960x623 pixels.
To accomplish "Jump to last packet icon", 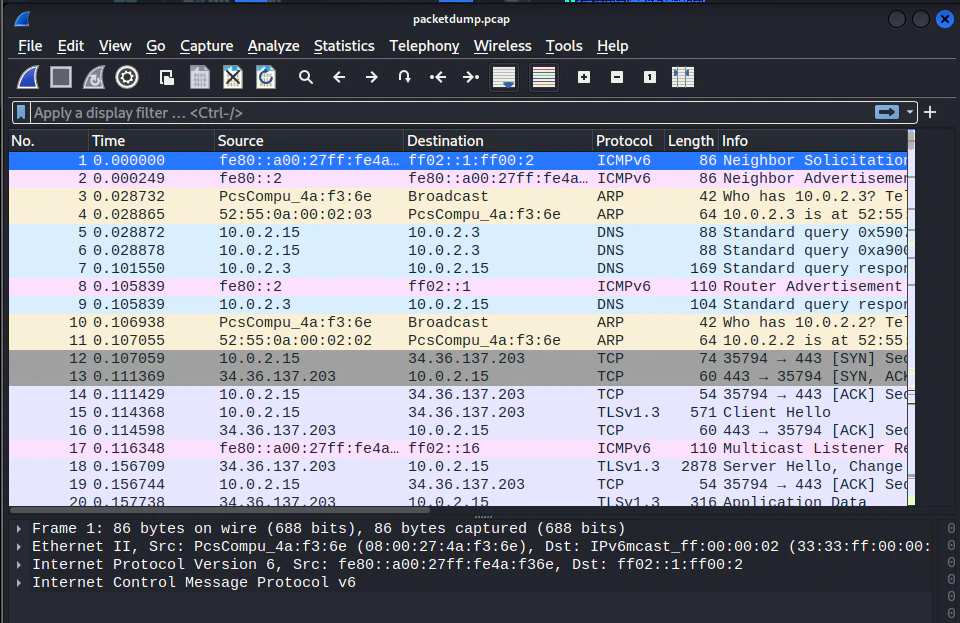I will [x=471, y=77].
